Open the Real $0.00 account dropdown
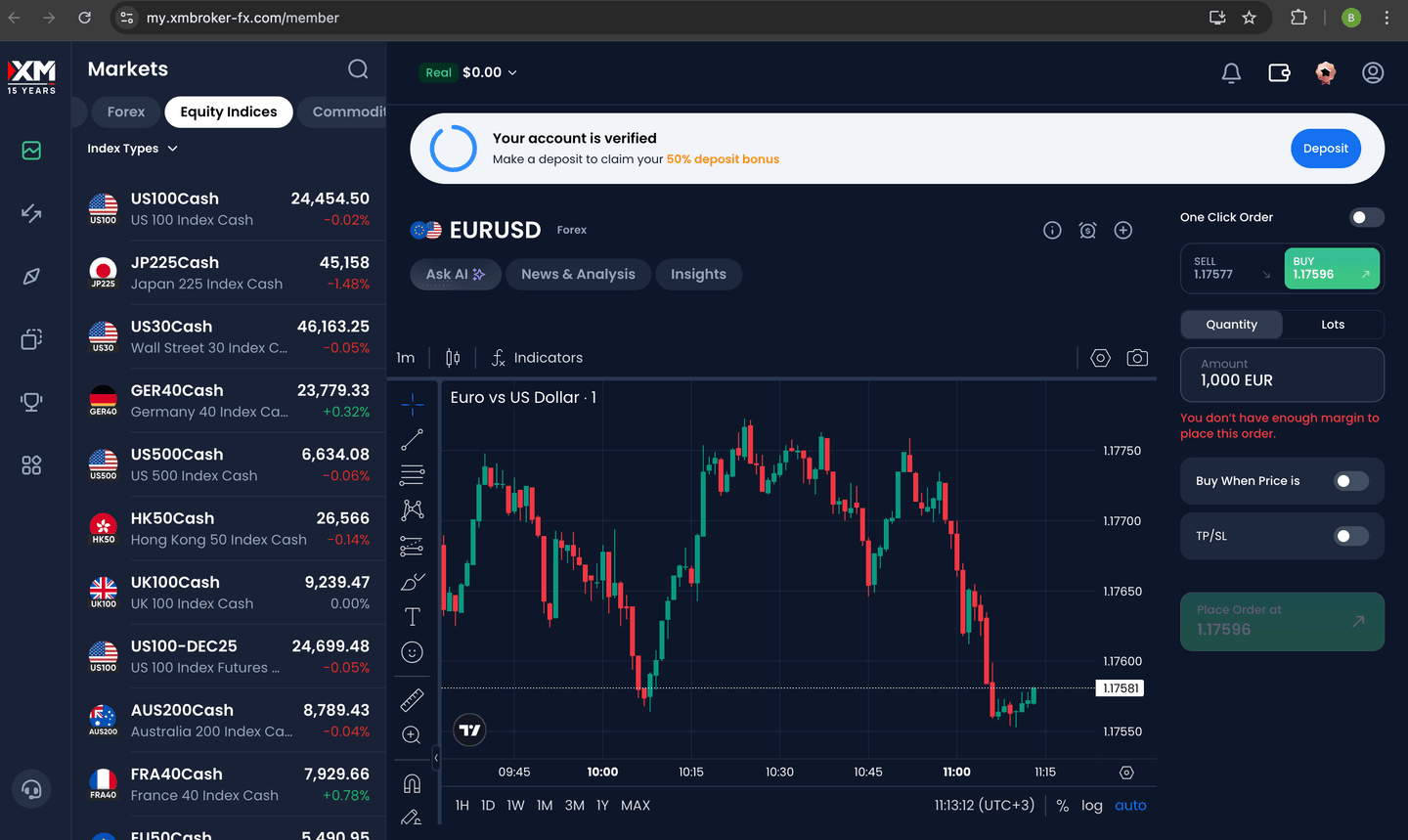 (x=469, y=72)
